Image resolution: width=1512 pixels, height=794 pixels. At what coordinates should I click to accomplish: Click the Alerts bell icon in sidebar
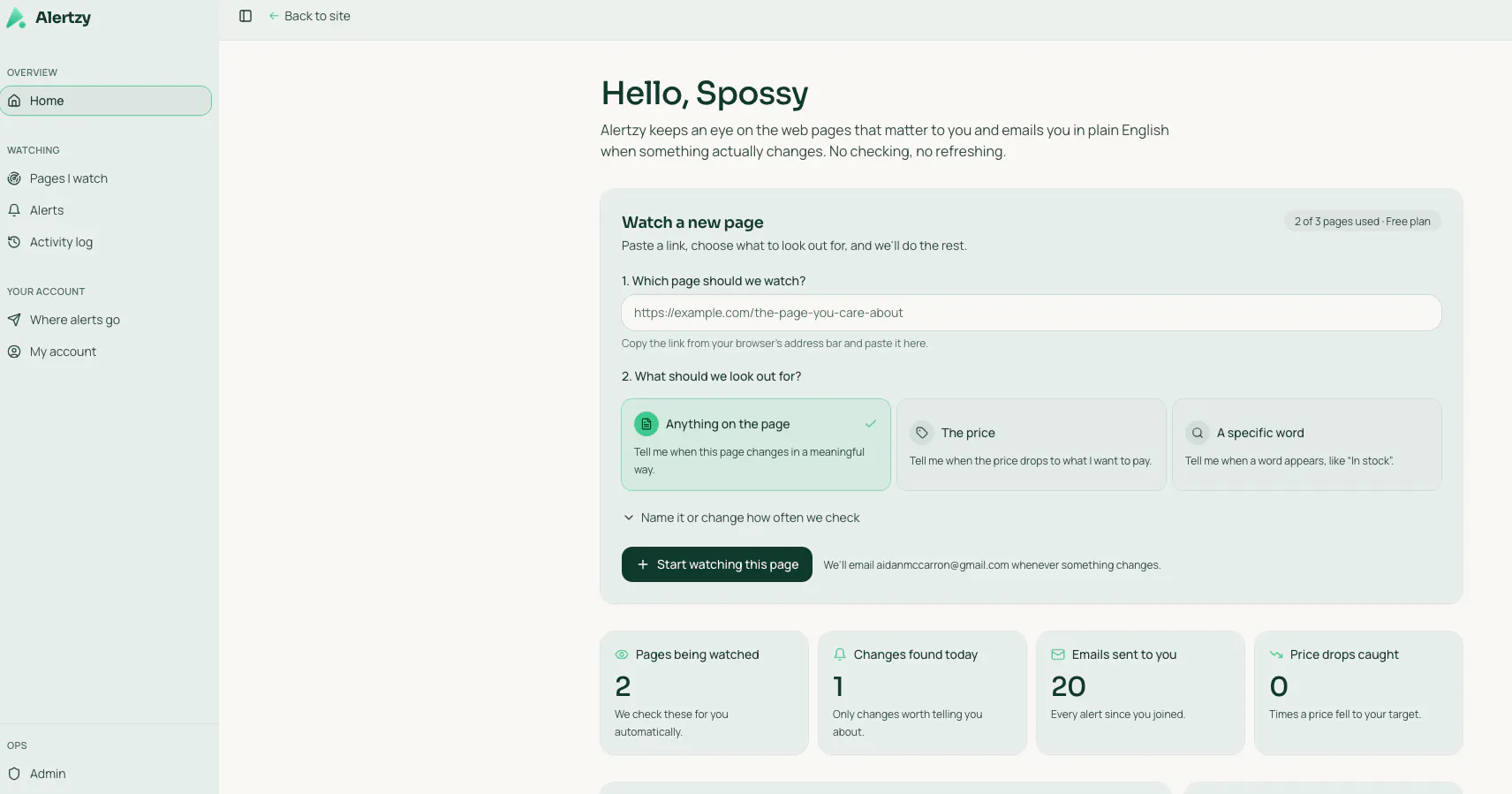(x=14, y=210)
